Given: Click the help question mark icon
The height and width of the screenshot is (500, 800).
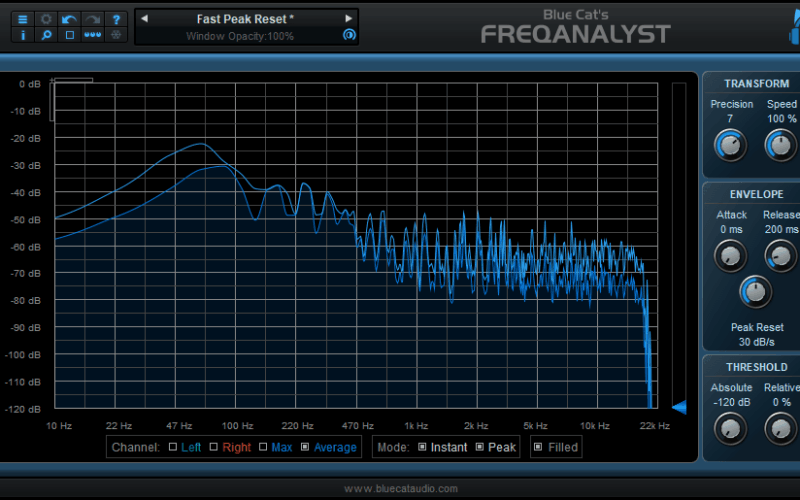Looking at the screenshot, I should 117,19.
